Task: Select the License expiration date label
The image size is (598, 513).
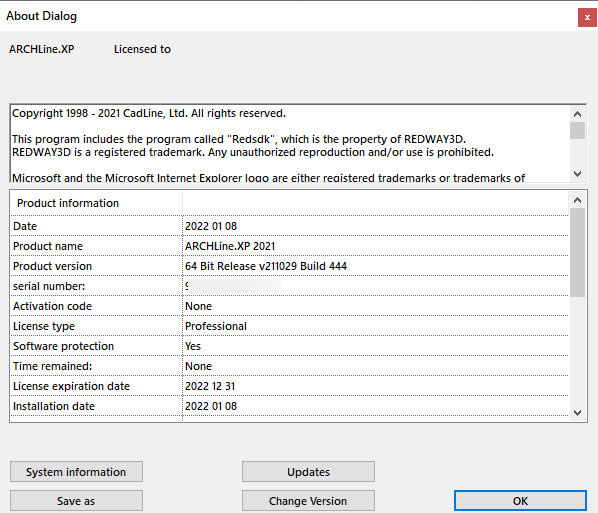Action: [x=71, y=386]
